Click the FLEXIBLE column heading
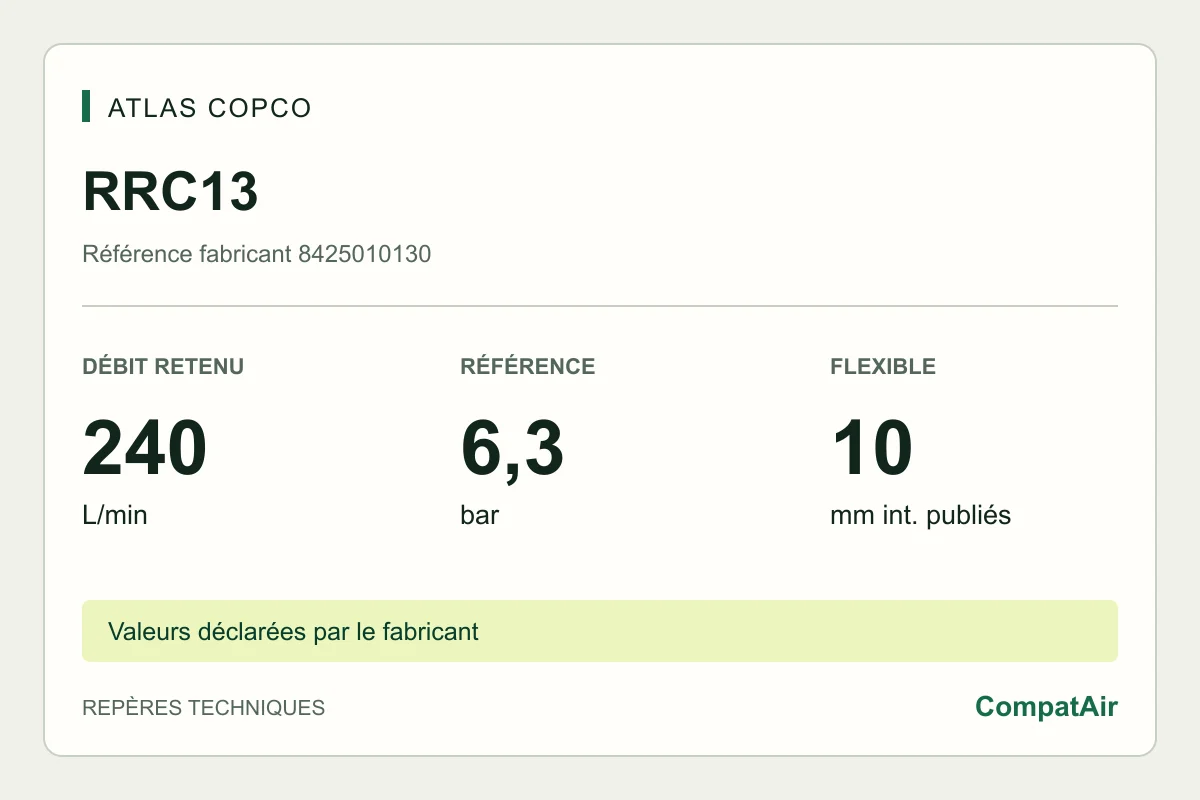This screenshot has width=1200, height=800. 883,366
